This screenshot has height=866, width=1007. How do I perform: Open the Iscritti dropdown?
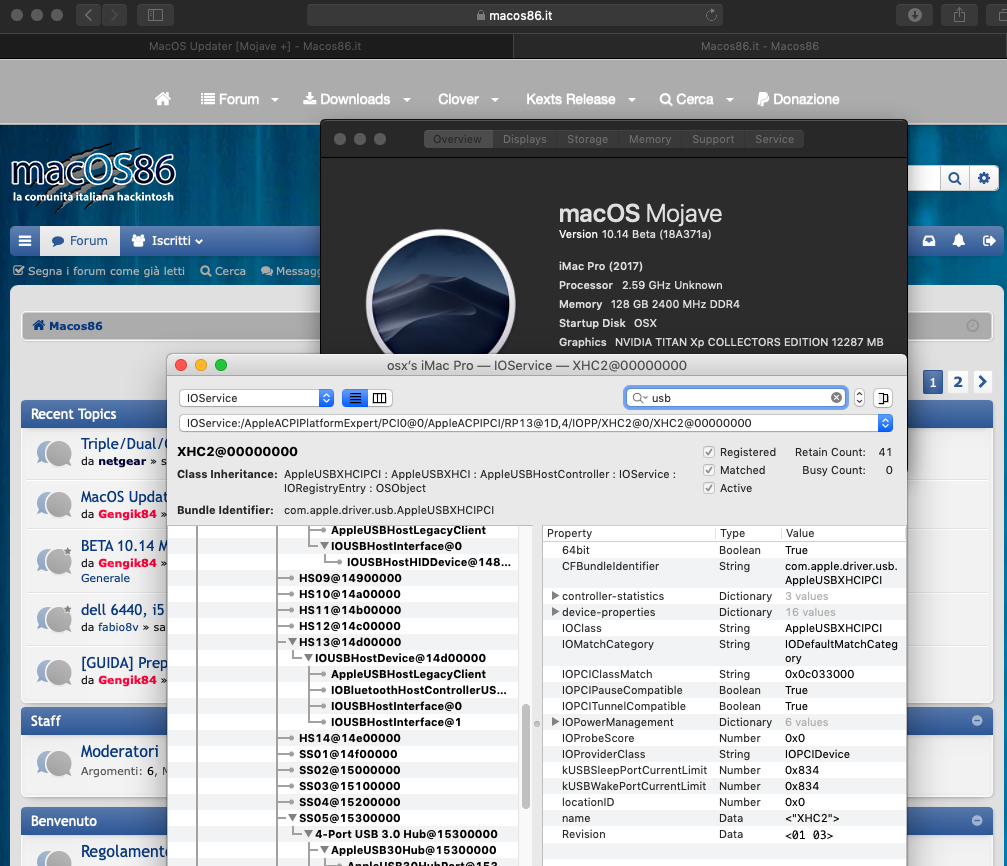(x=167, y=241)
